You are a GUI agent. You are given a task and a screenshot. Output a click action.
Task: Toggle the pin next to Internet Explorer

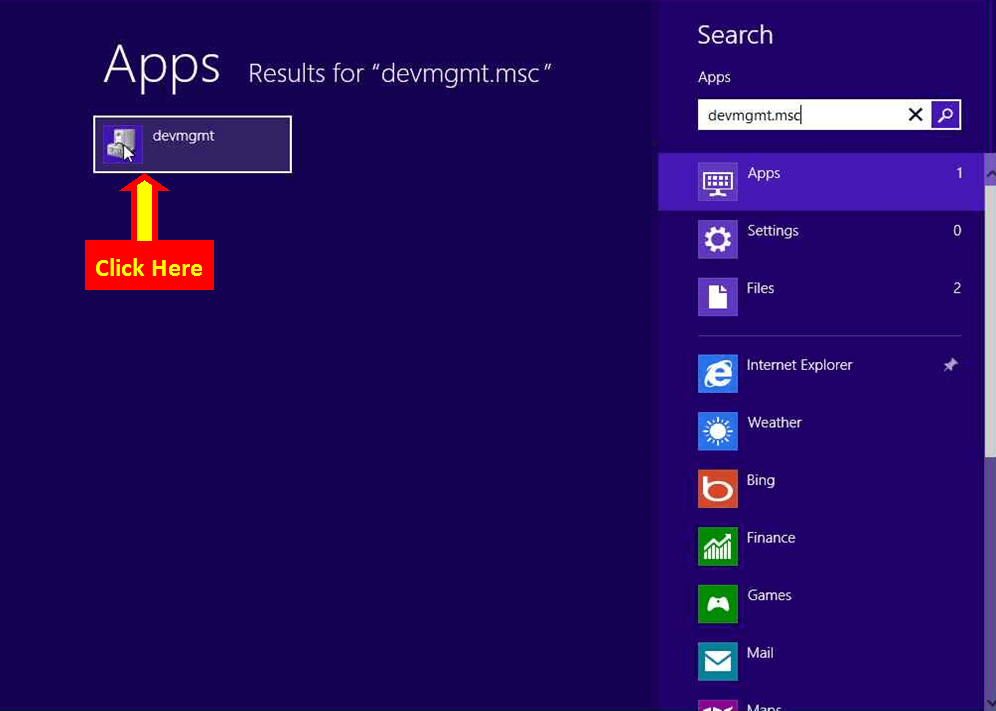point(950,366)
